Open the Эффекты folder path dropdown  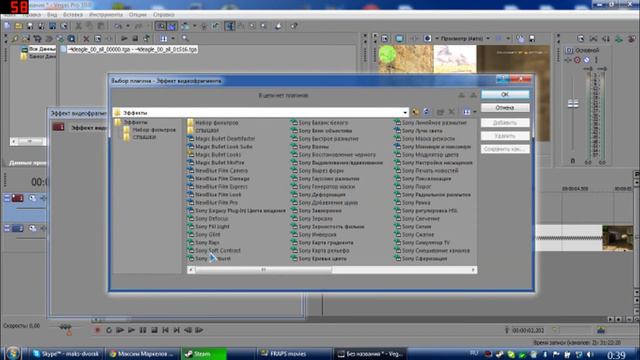[x=405, y=113]
